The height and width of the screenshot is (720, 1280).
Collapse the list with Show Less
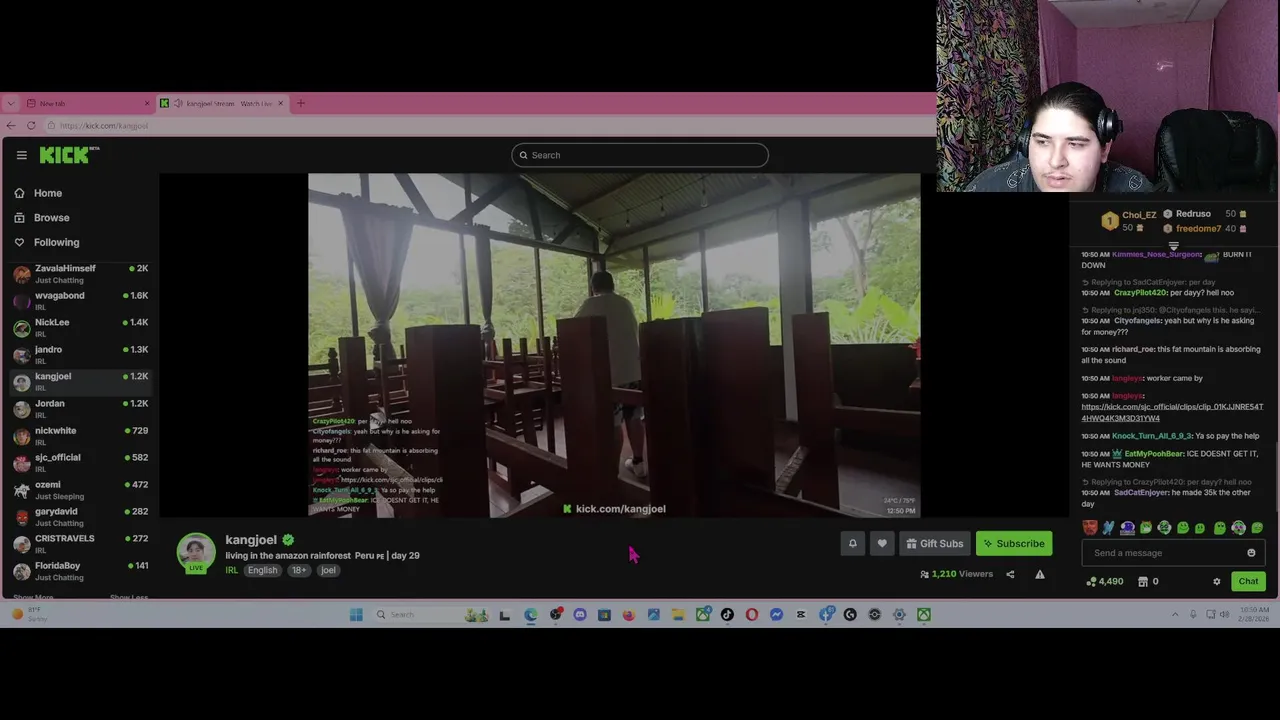pos(128,597)
